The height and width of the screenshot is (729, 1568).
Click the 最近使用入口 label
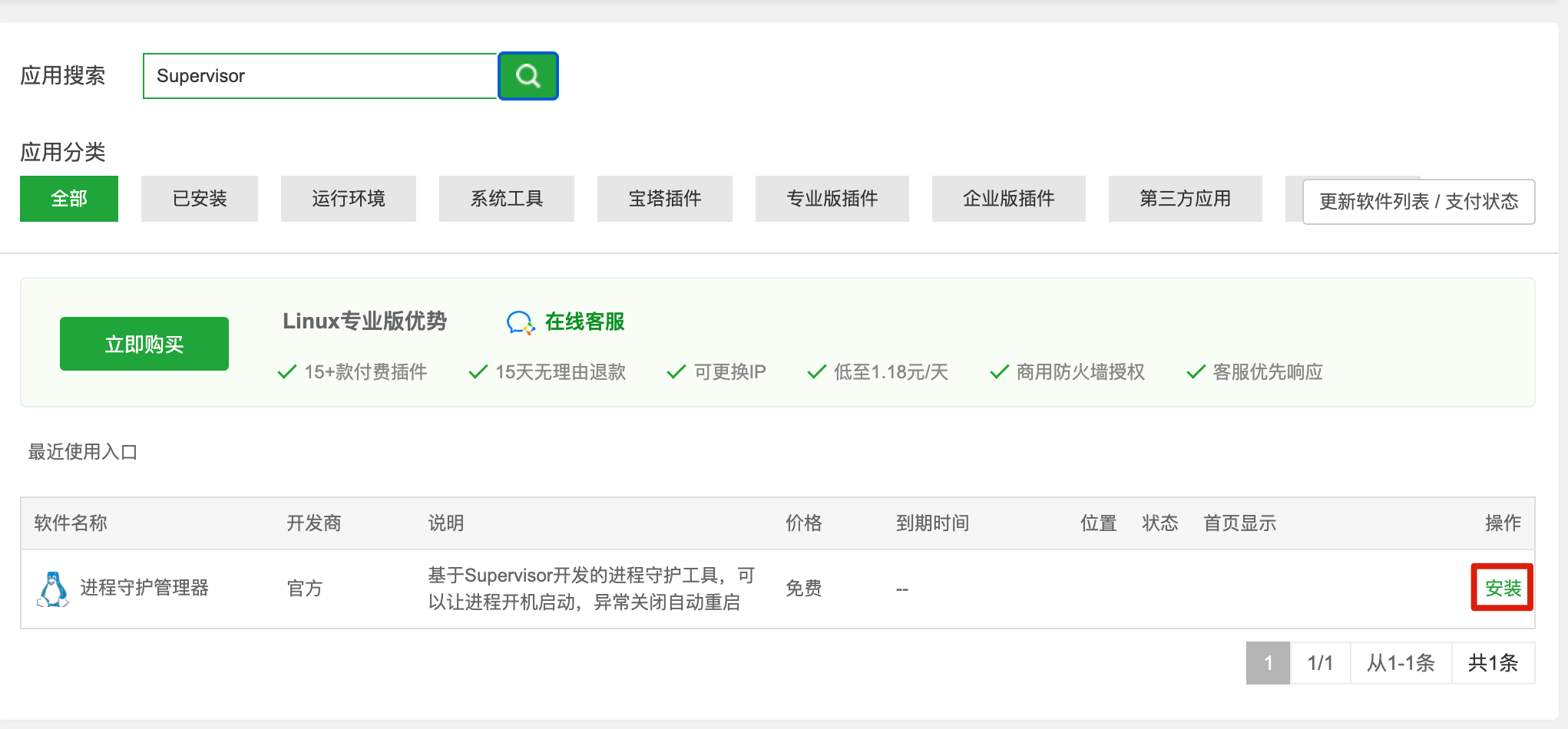click(83, 452)
